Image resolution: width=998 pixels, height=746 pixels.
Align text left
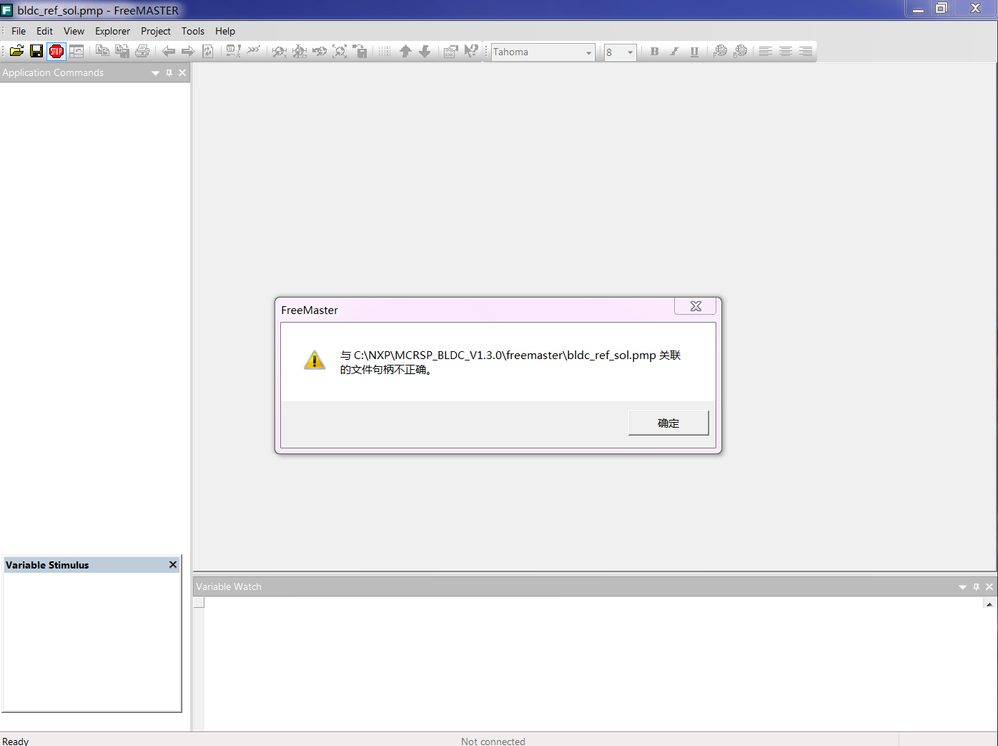[x=766, y=52]
